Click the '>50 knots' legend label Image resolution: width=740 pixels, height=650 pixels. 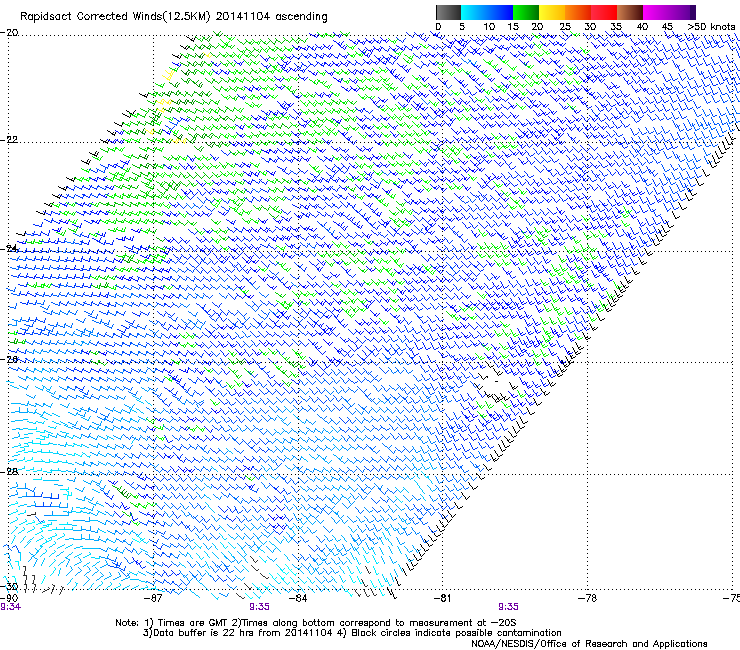711,27
